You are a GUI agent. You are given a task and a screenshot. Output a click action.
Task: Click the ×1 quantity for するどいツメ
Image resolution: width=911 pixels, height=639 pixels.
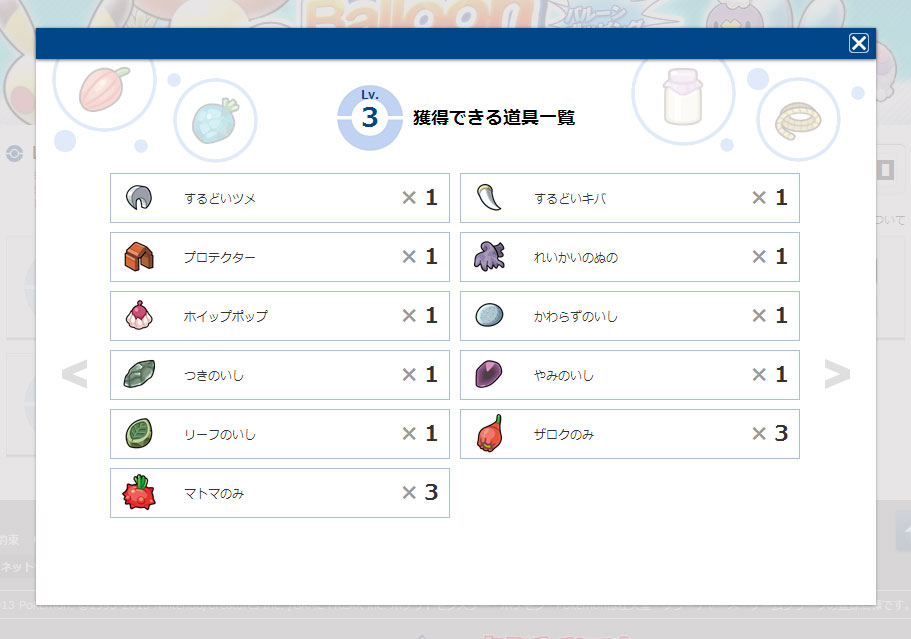420,198
